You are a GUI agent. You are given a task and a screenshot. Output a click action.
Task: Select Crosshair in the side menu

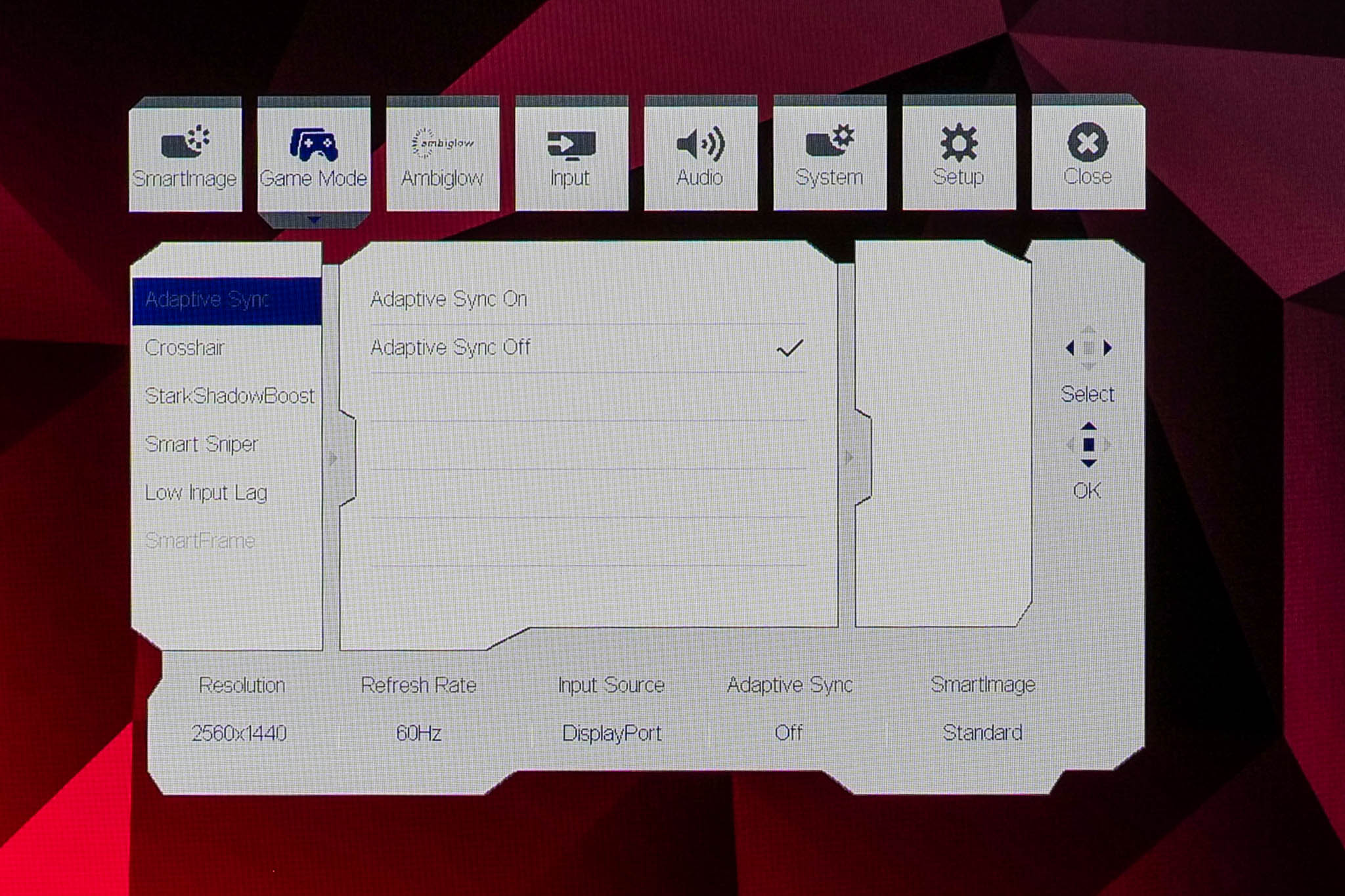185,347
